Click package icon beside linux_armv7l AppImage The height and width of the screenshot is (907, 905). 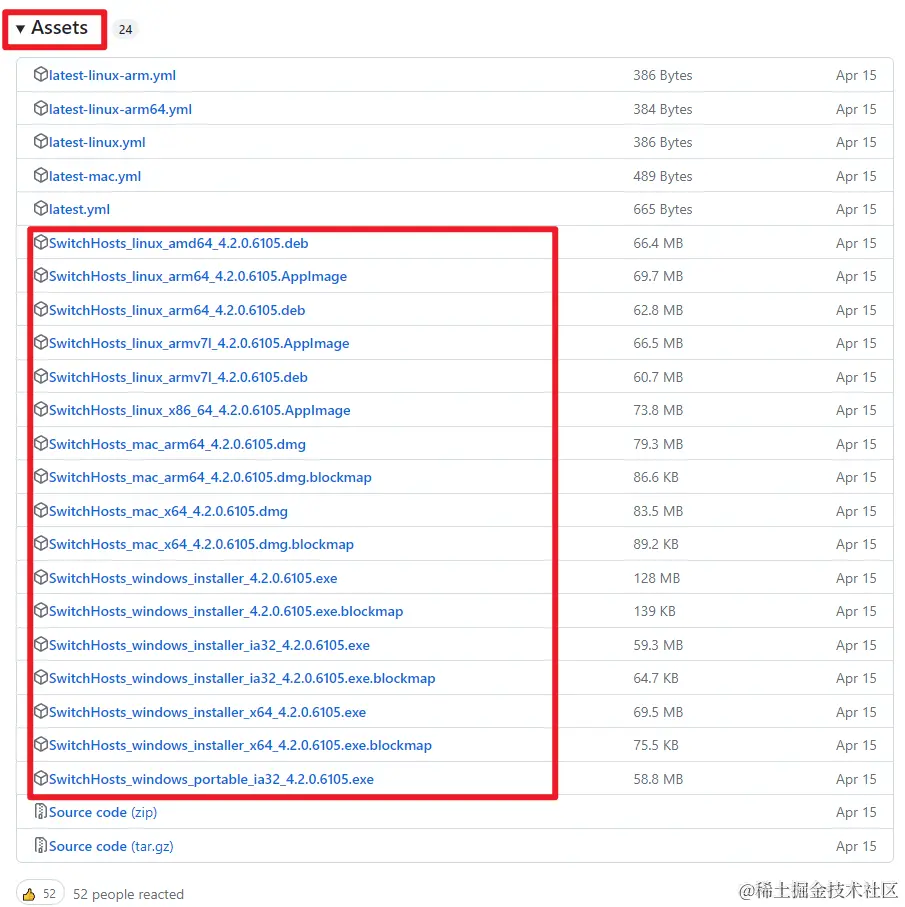(x=40, y=343)
